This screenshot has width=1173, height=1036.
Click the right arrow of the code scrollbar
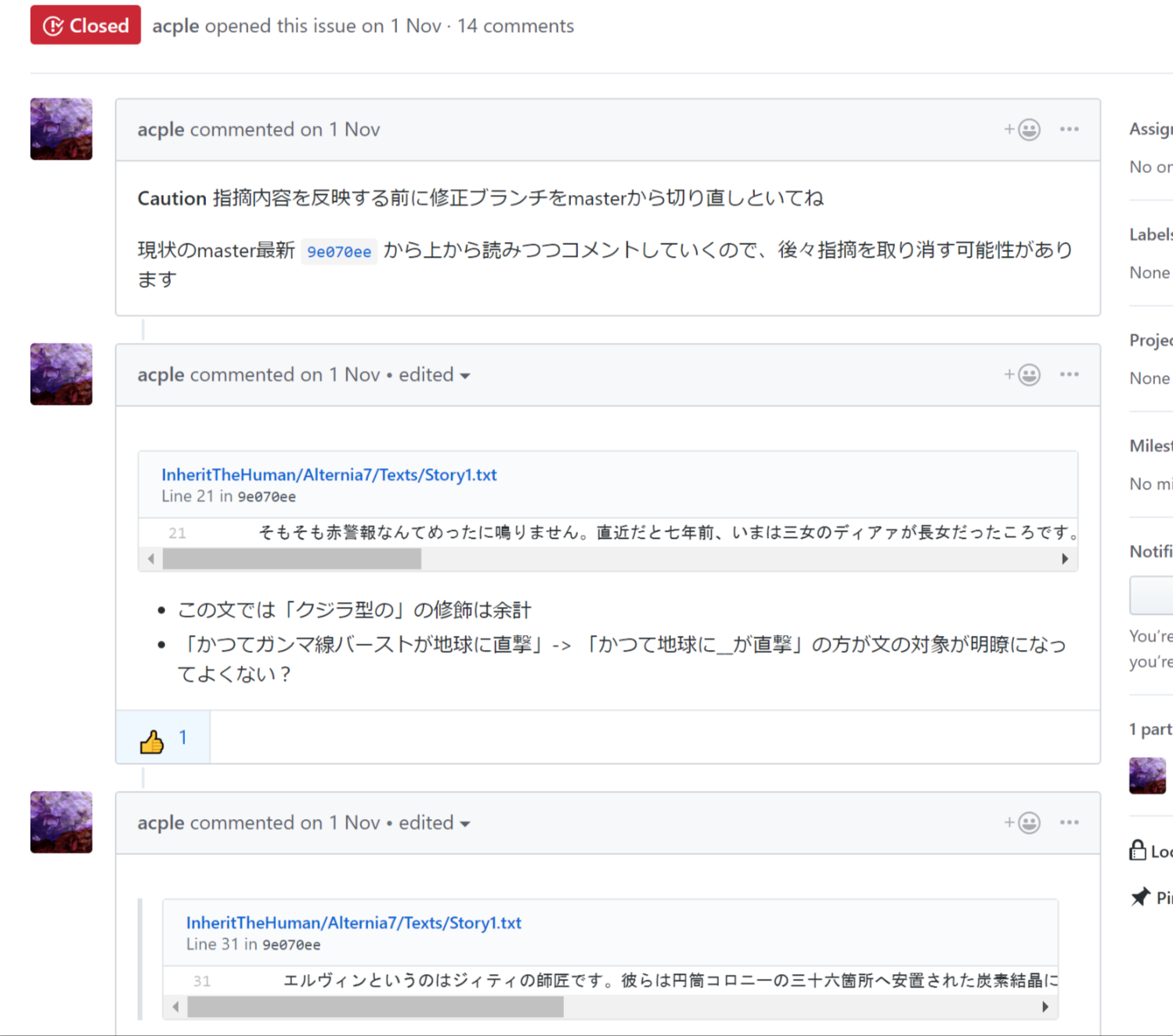(1065, 558)
